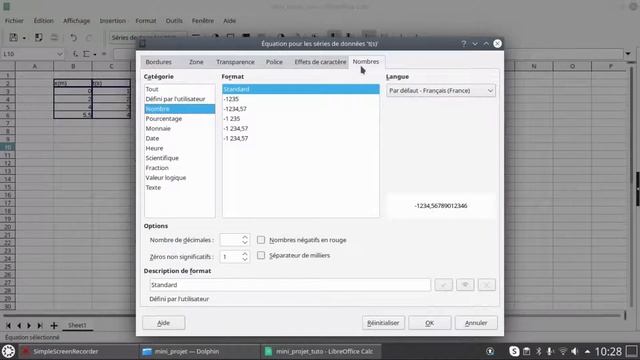This screenshot has width=640, height=360.
Task: Go to last sheet navigation arrow
Action: 40,325
